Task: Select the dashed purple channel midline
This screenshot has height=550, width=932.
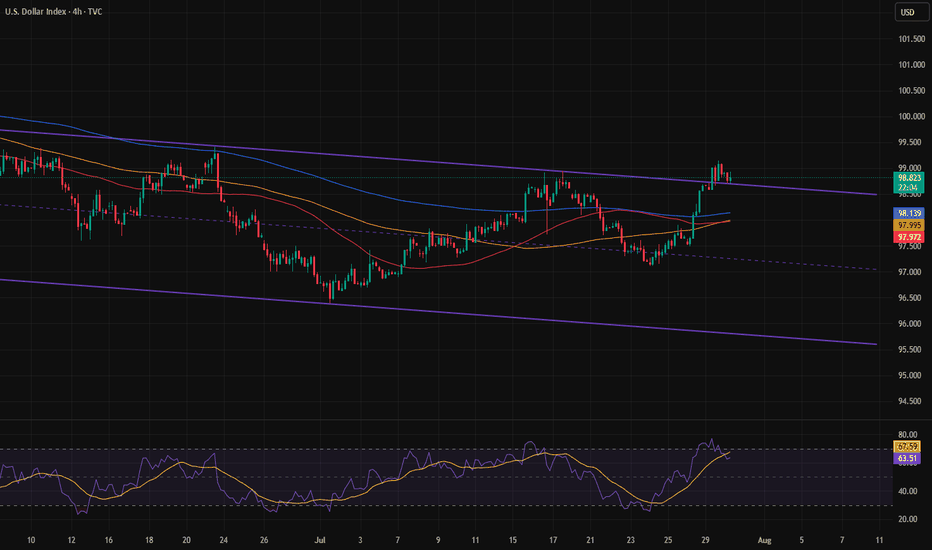Action: (x=438, y=237)
